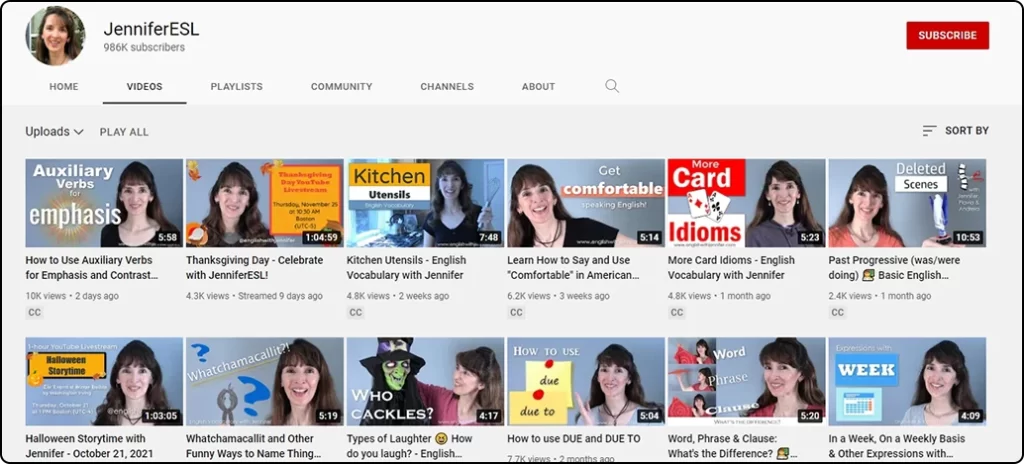Image resolution: width=1024 pixels, height=464 pixels.
Task: Subscribe to JenniferESL with the red button
Action: pos(948,35)
